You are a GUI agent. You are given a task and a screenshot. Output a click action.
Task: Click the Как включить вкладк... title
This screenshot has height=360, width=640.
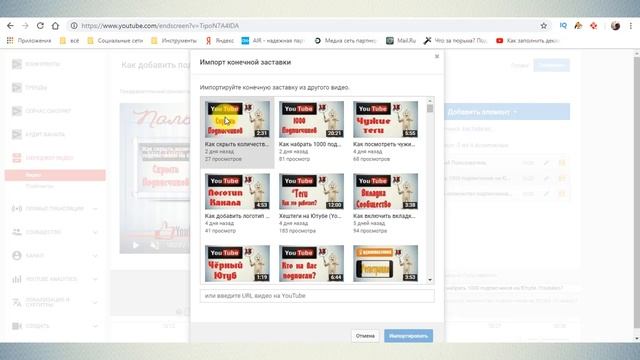(x=384, y=216)
